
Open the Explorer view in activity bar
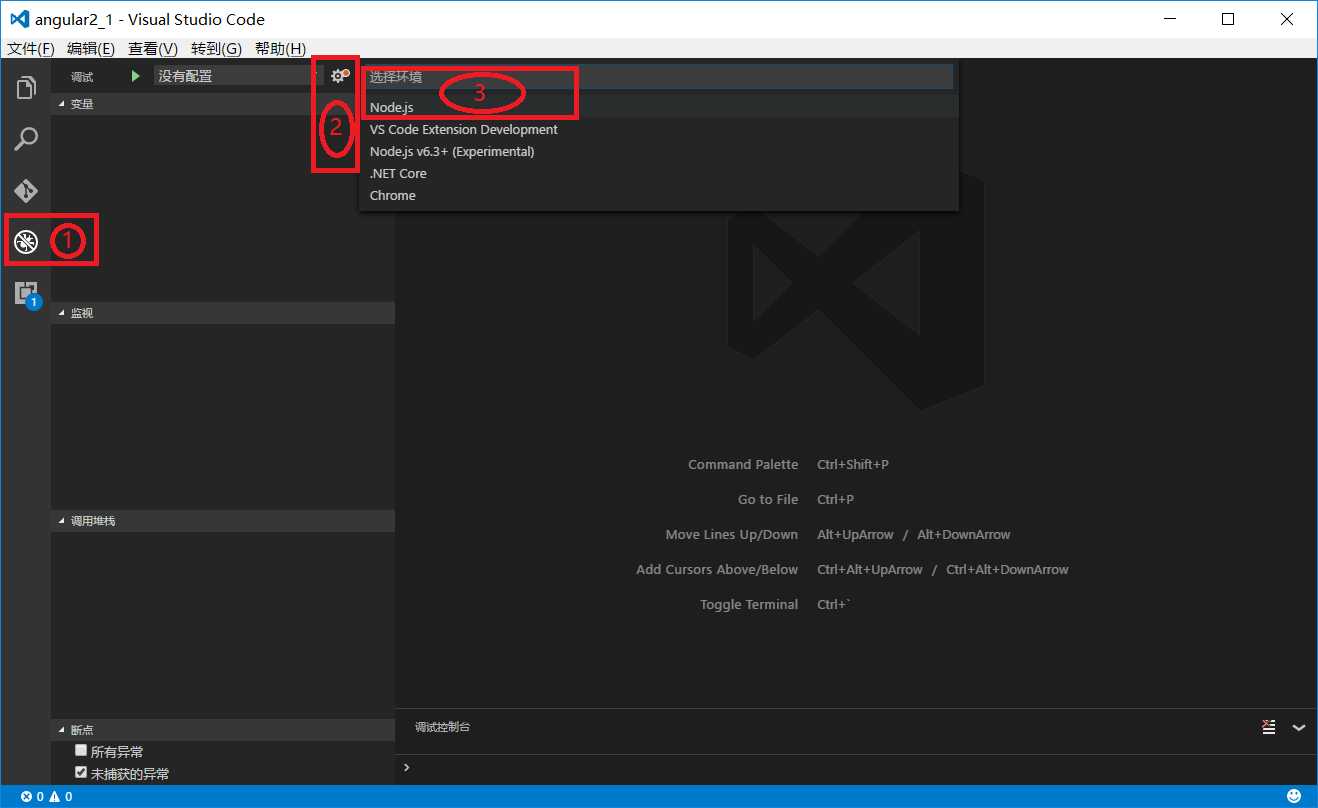(26, 88)
